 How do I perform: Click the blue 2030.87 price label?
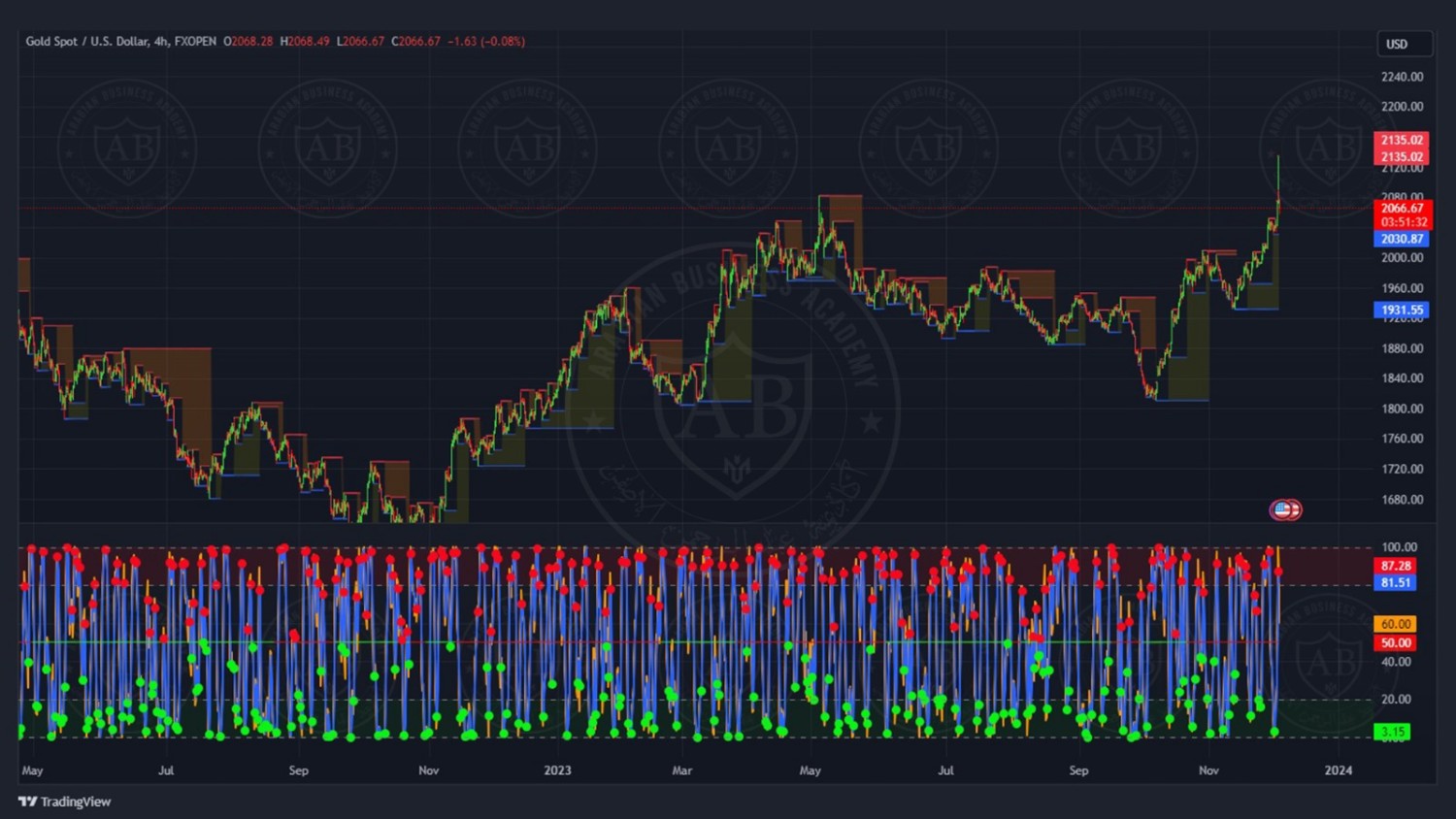point(1402,239)
